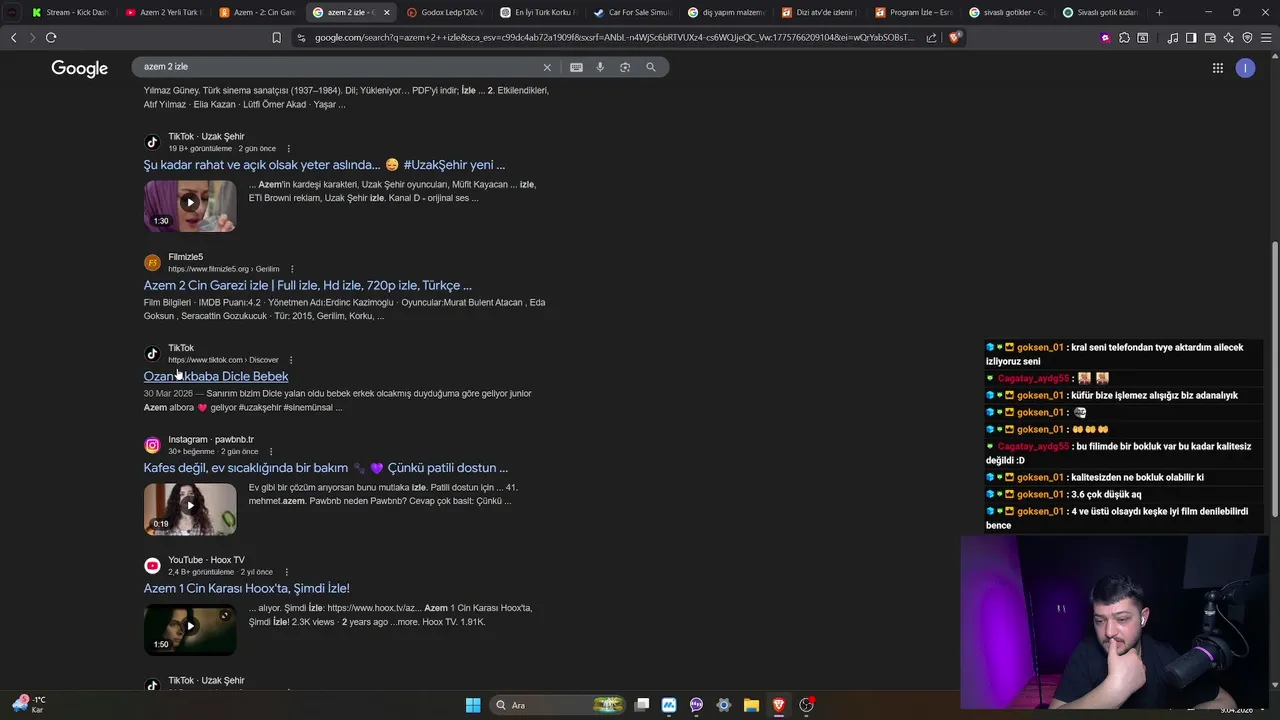Viewport: 1280px width, 720px height.
Task: Open more options for the Filmizle5 result
Action: point(292,269)
